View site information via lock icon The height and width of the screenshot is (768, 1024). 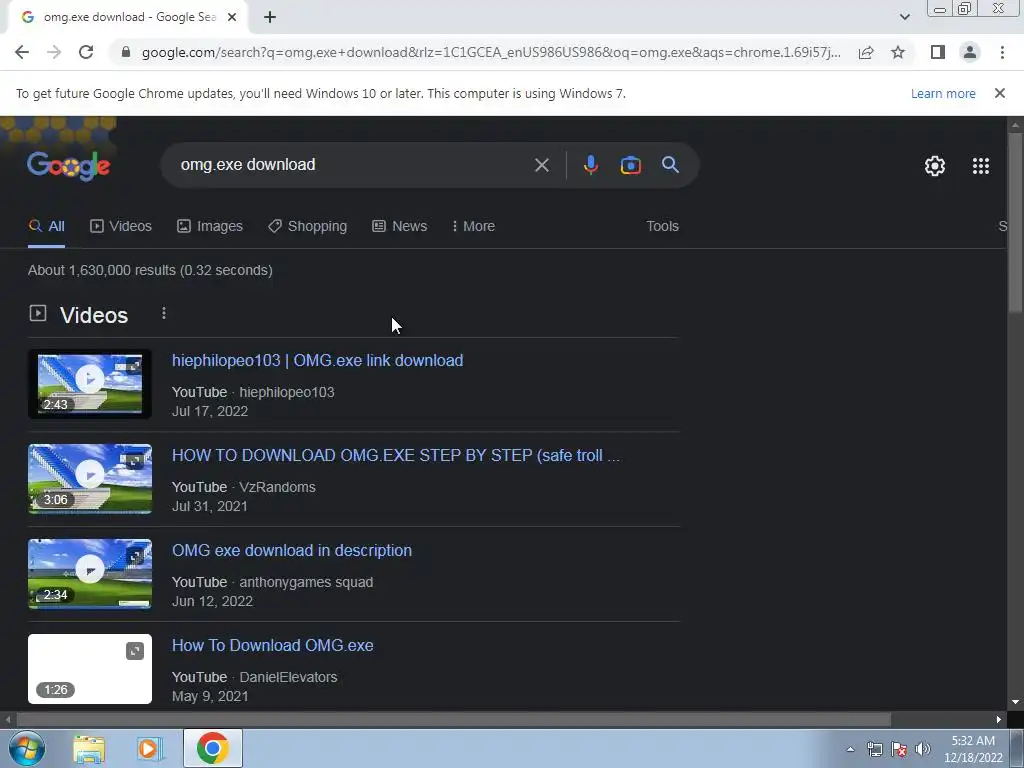[x=126, y=52]
